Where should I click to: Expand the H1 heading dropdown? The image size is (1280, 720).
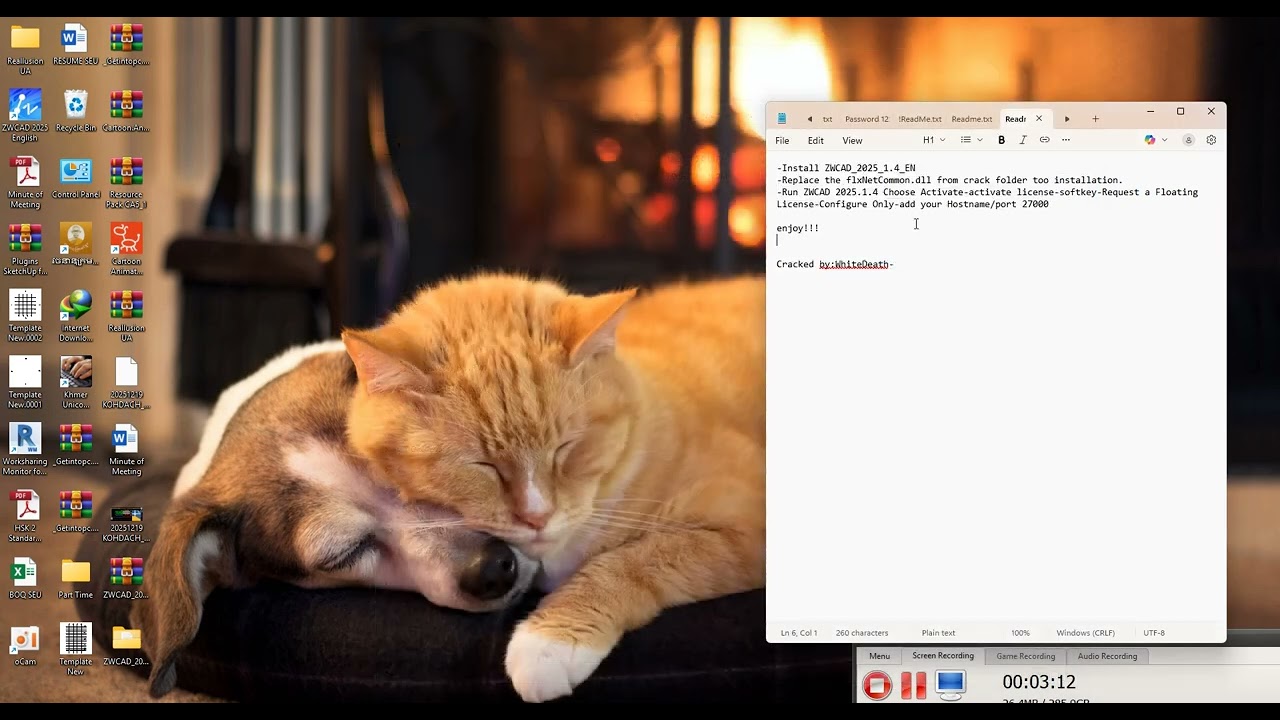click(934, 140)
